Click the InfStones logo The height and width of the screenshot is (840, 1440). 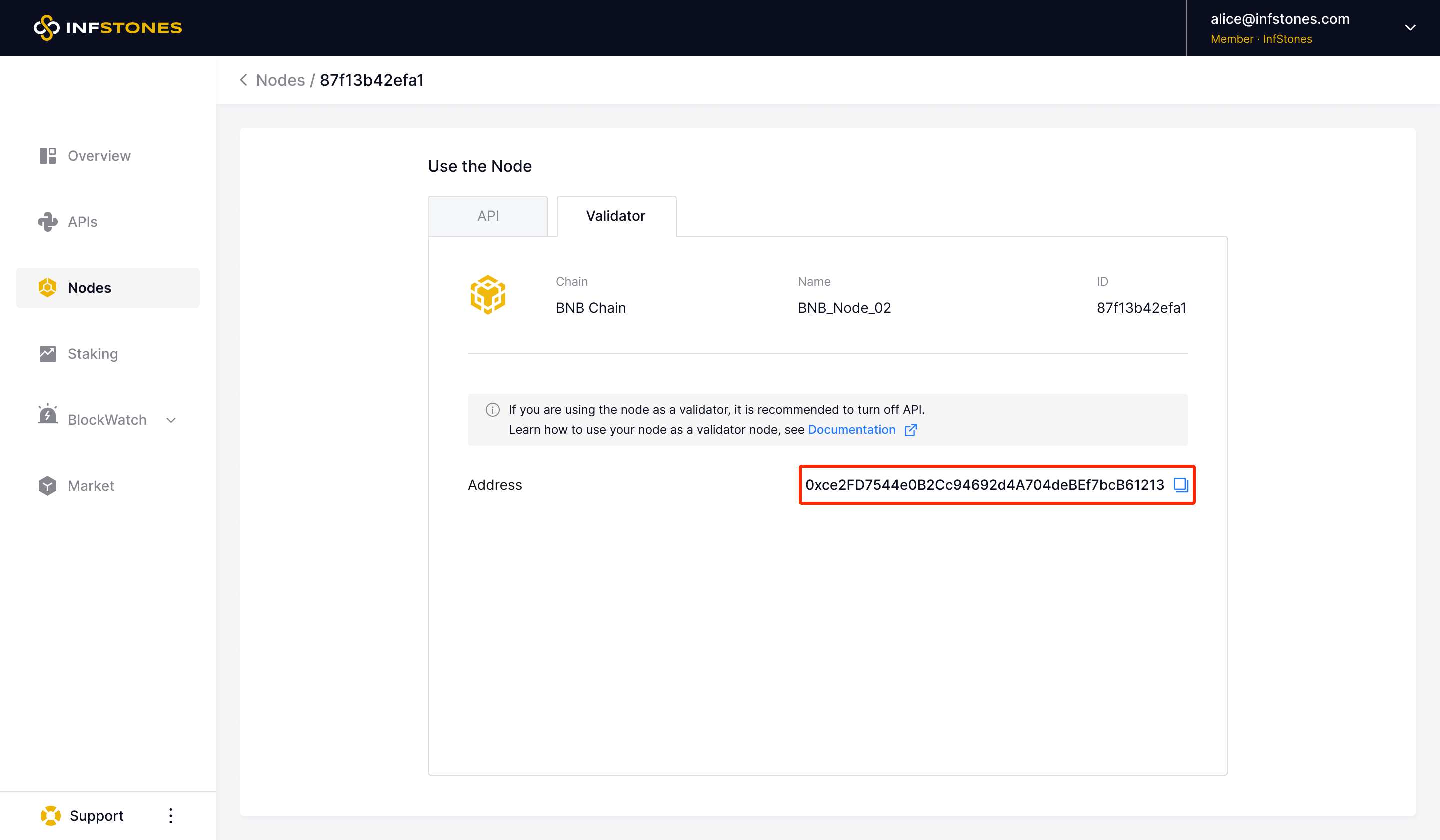point(108,27)
